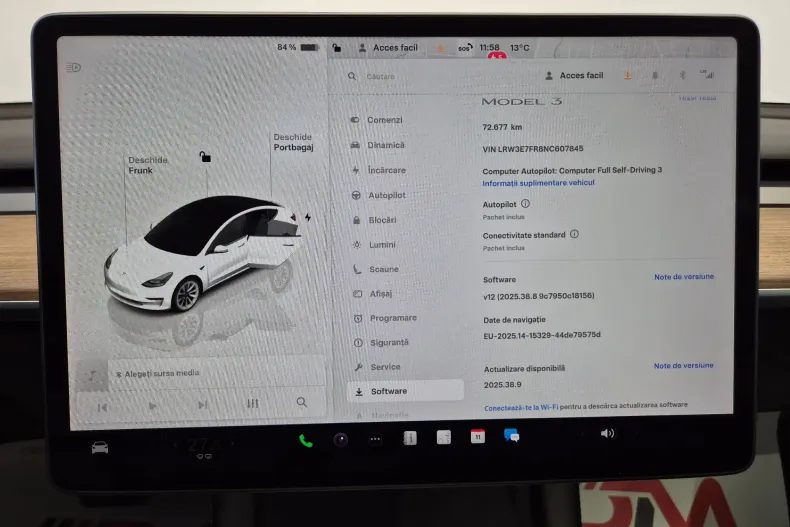
Task: Search media with magnifier icon
Action: (x=302, y=402)
